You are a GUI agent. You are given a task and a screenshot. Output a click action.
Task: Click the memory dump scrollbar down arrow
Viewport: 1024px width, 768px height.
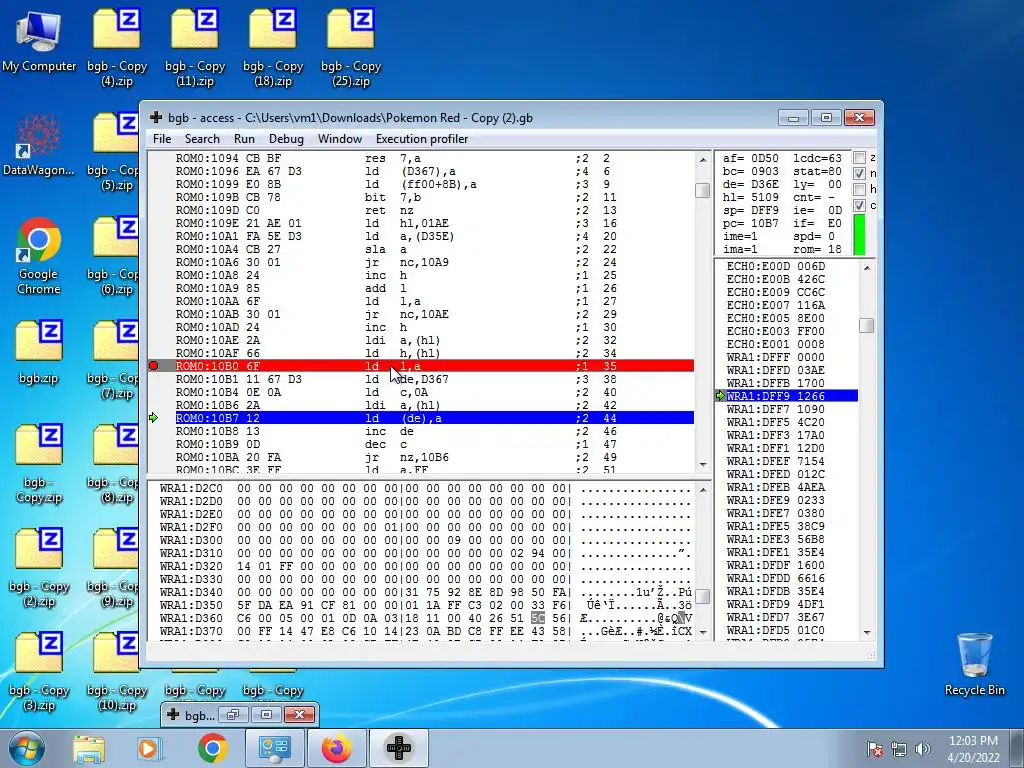[703, 632]
